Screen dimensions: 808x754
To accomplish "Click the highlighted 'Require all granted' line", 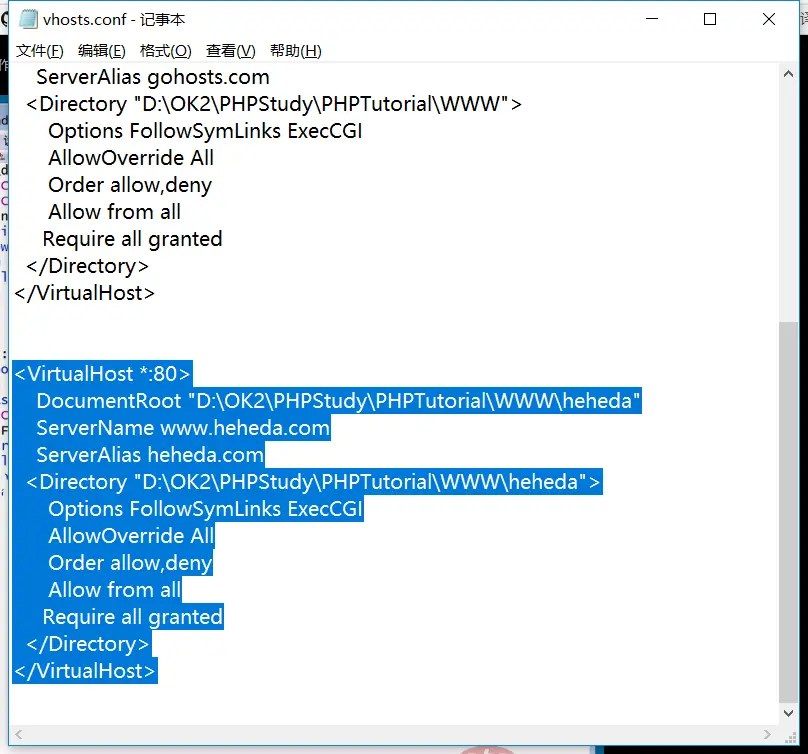I will click(x=132, y=617).
